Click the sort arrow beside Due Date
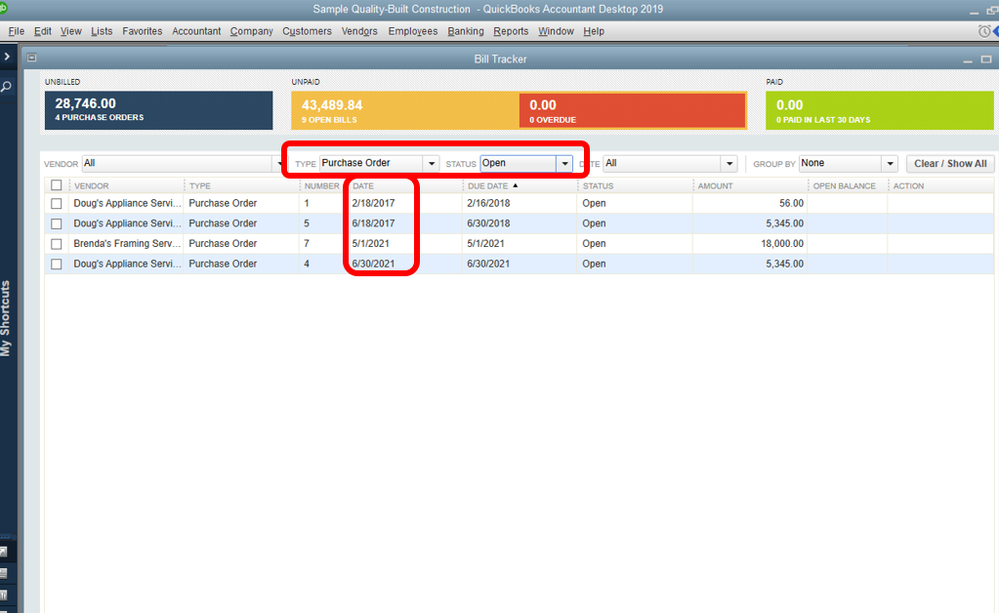The height and width of the screenshot is (613, 999). tap(515, 185)
